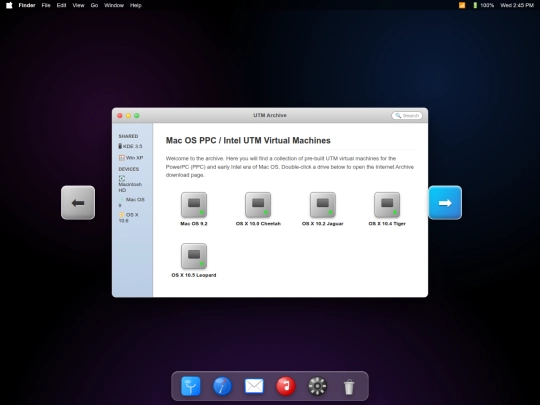Zoom the UTM Archive window with the green button

(137, 116)
